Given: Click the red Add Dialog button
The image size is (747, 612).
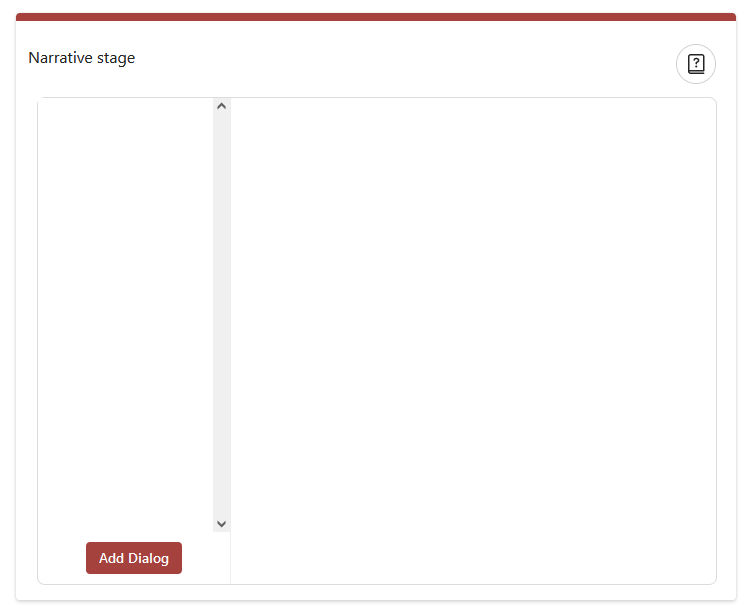Looking at the screenshot, I should tap(134, 558).
